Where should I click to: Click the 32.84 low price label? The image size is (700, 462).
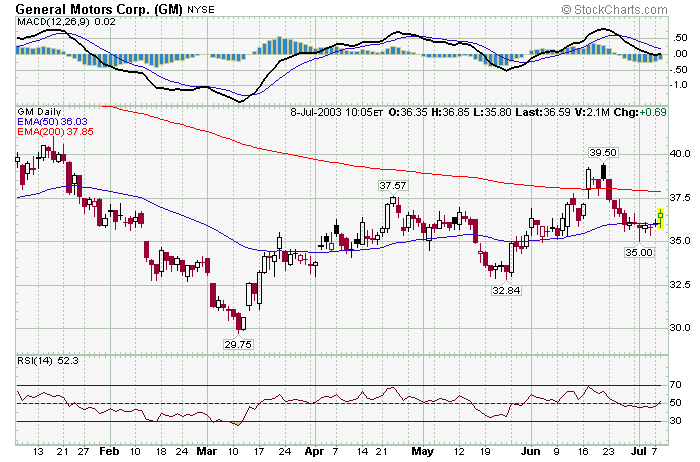click(506, 290)
